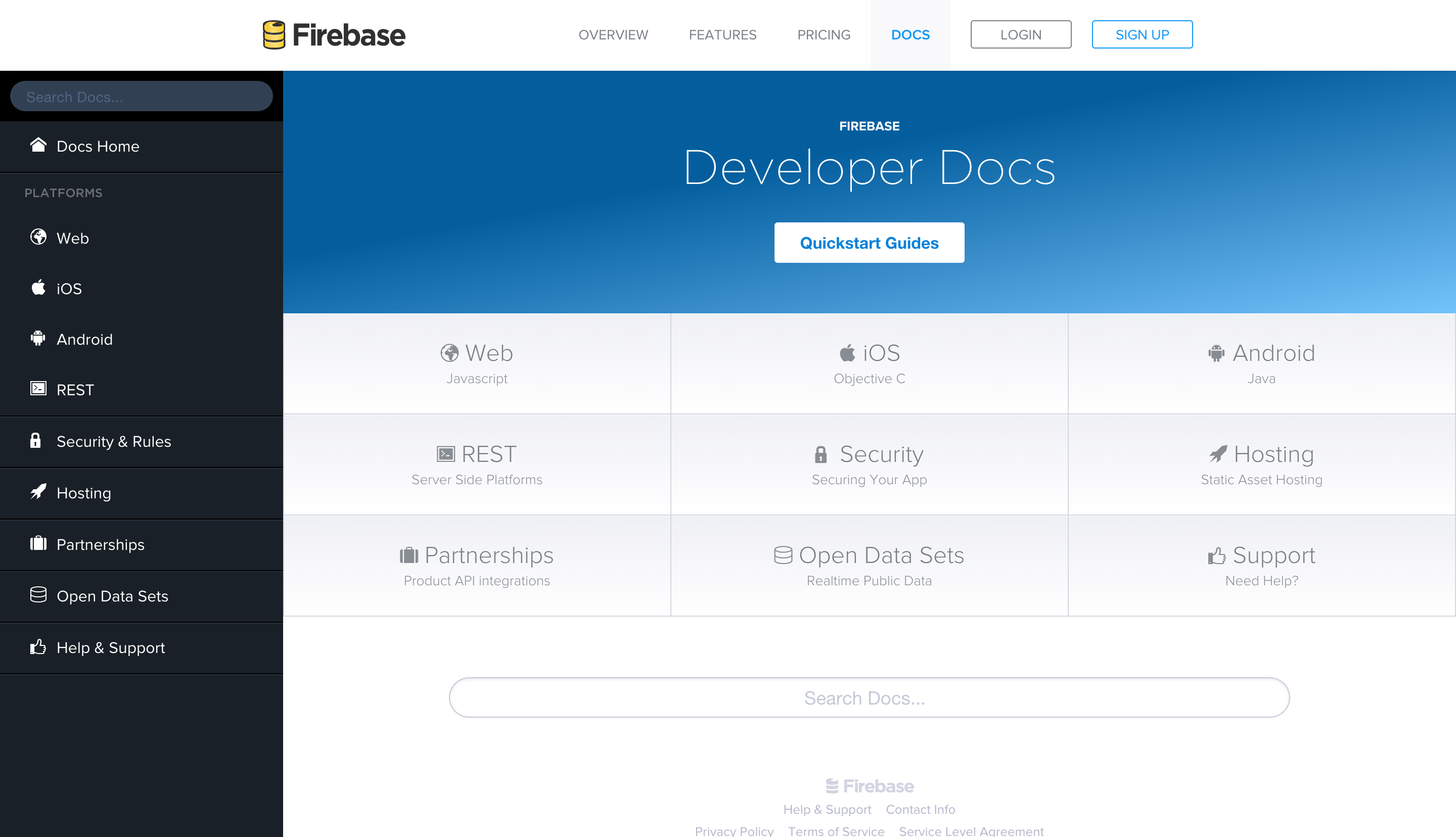Click the Firebase logo in header

click(x=333, y=34)
